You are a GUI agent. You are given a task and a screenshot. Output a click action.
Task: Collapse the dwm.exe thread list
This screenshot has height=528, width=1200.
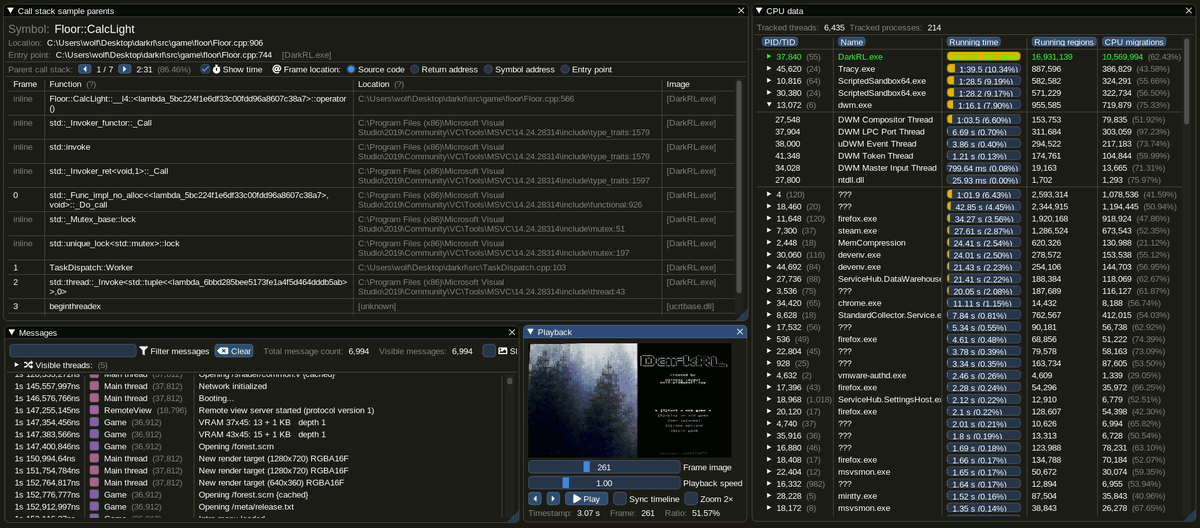(x=770, y=104)
